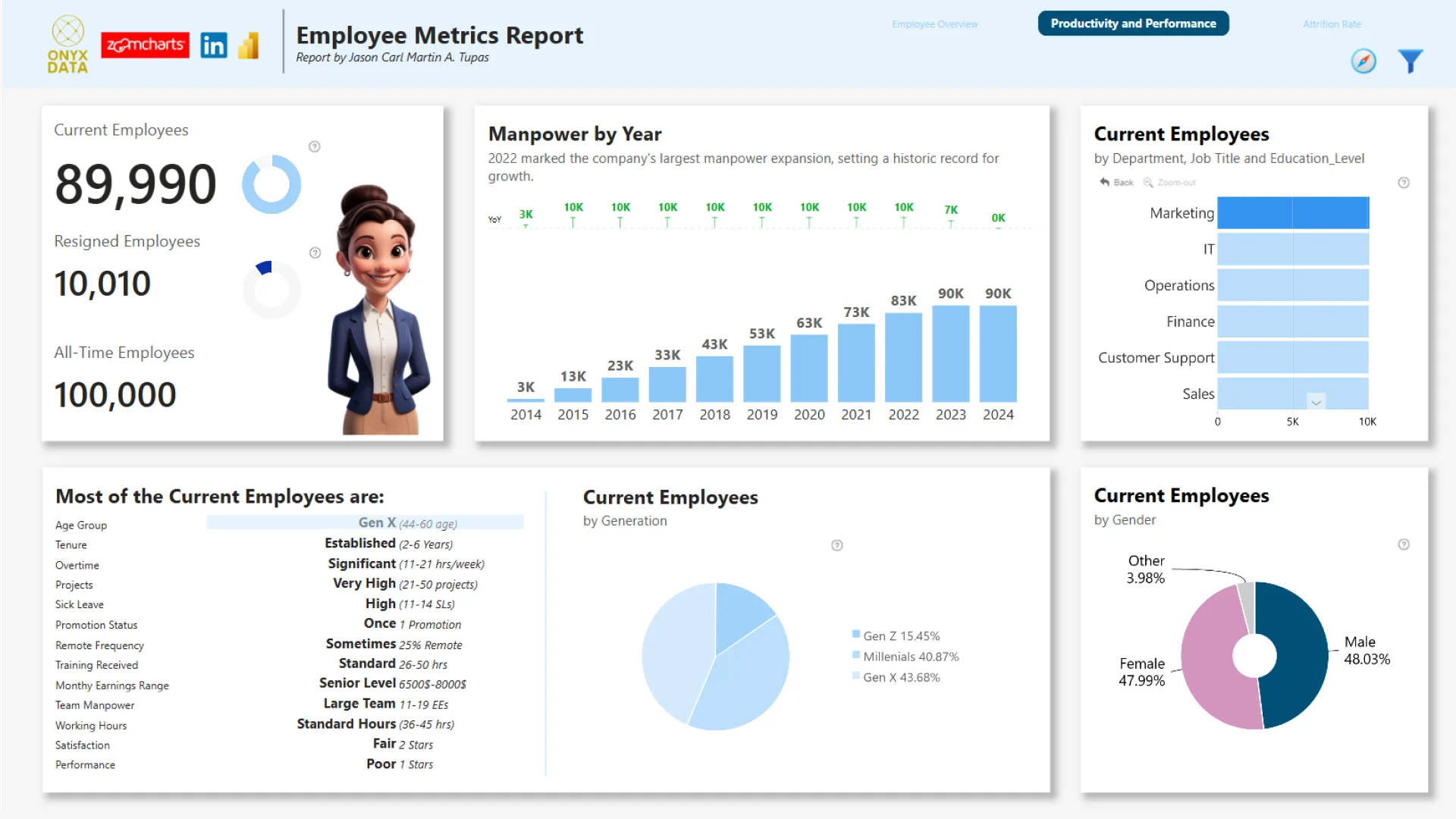This screenshot has height=819, width=1456.
Task: Show help for department bar chart
Action: 1404,183
